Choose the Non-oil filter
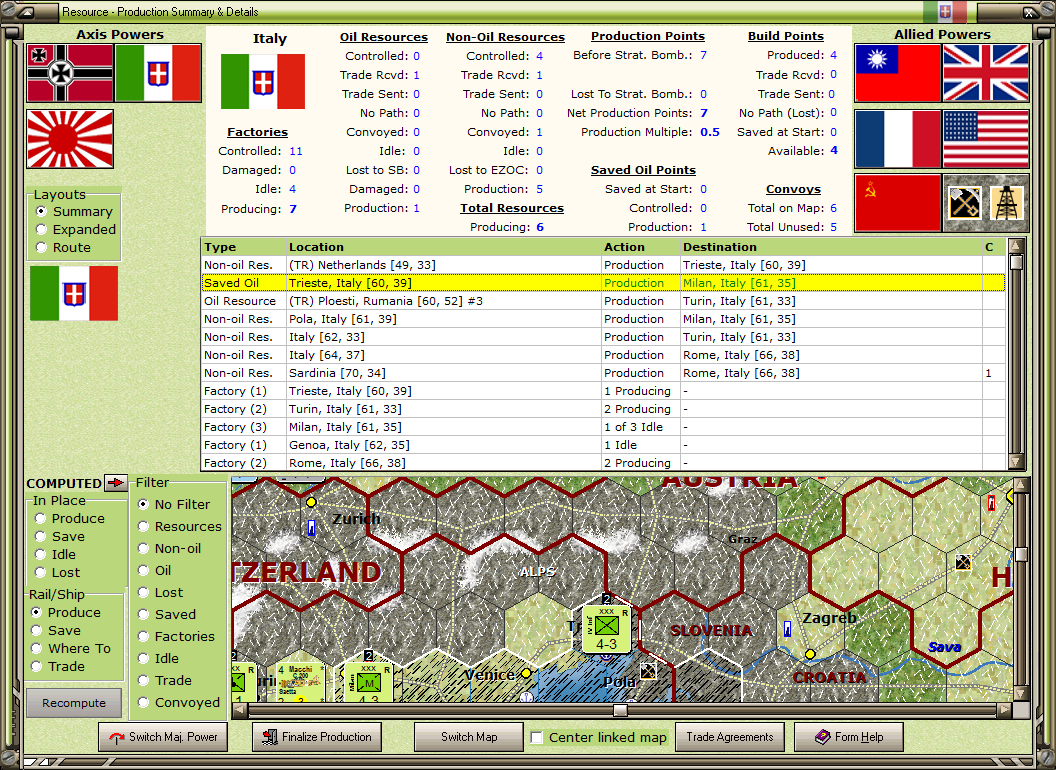 tap(143, 548)
